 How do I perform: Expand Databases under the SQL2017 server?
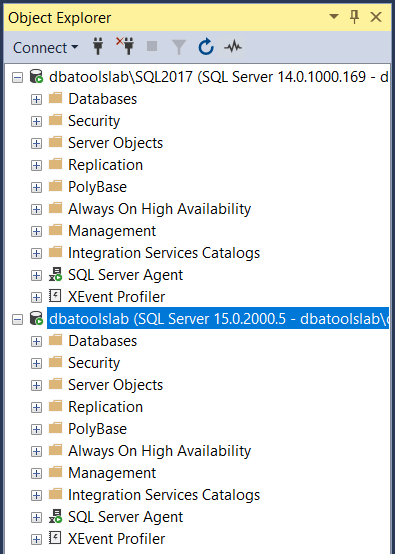pyautogui.click(x=36, y=100)
